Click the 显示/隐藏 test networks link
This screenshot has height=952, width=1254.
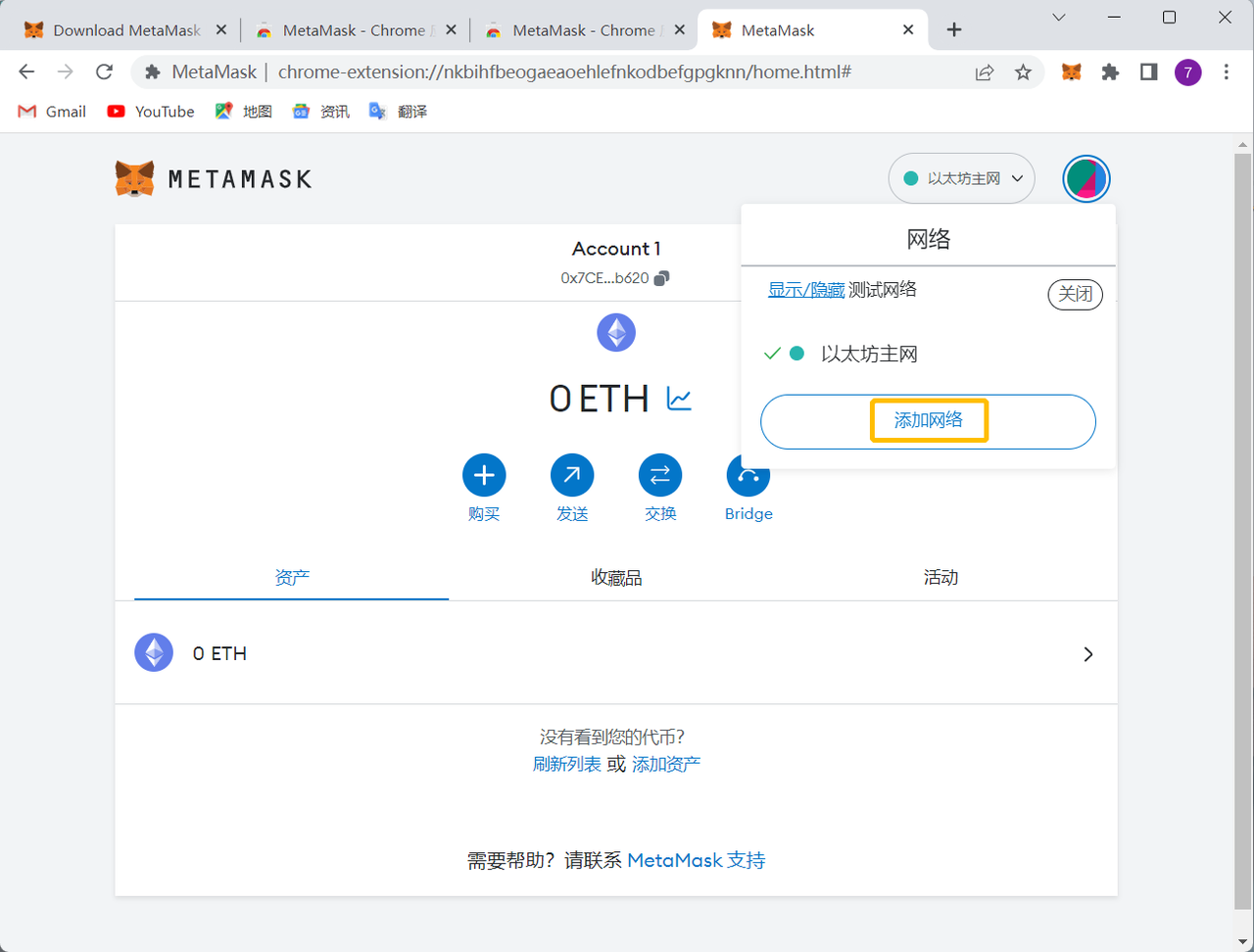coord(806,290)
